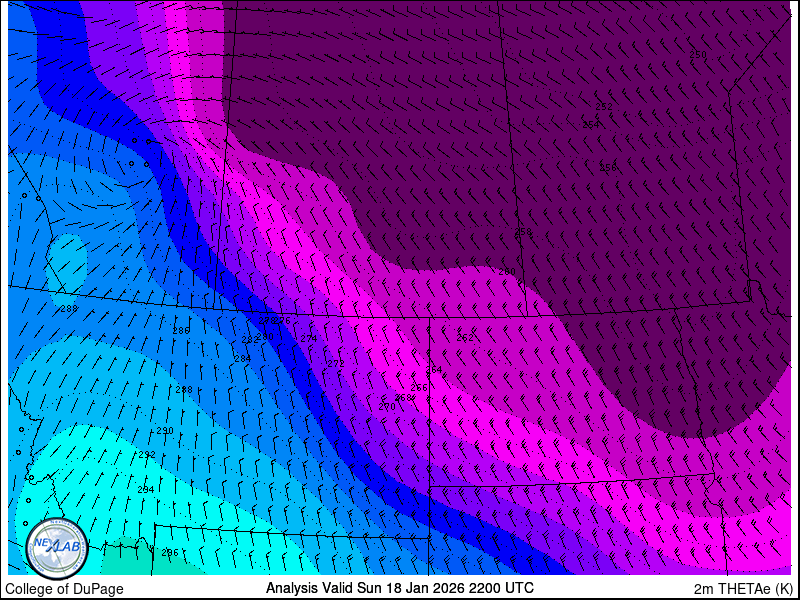
Task: Click the "College of DuPage" footer text
Action: coord(64,589)
